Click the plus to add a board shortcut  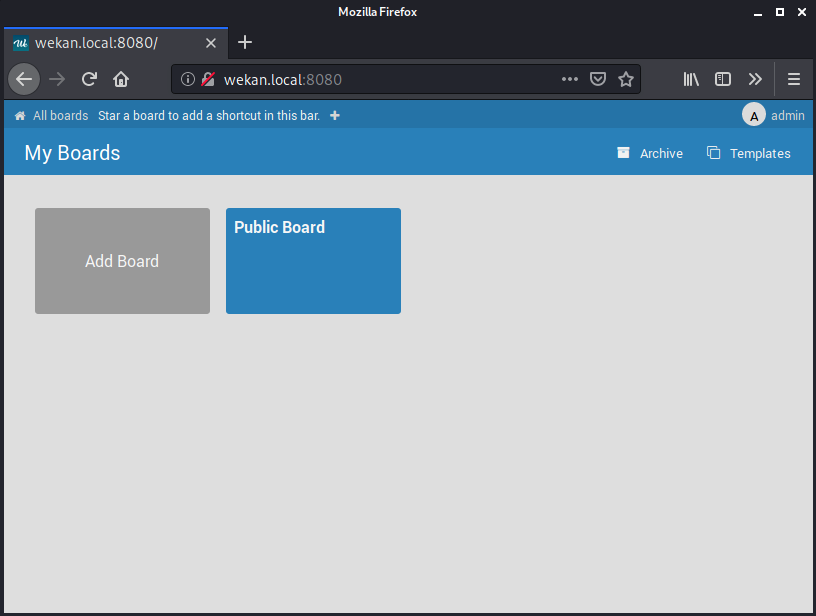tap(334, 115)
